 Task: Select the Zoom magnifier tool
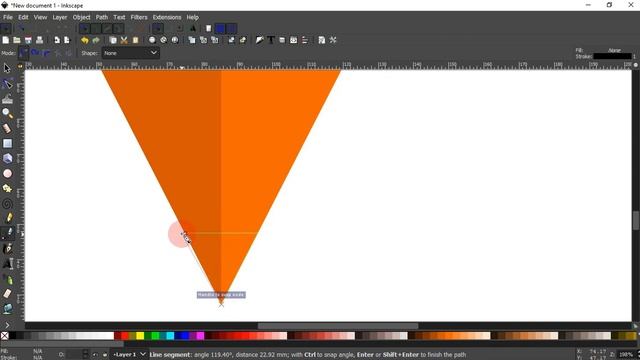7,113
